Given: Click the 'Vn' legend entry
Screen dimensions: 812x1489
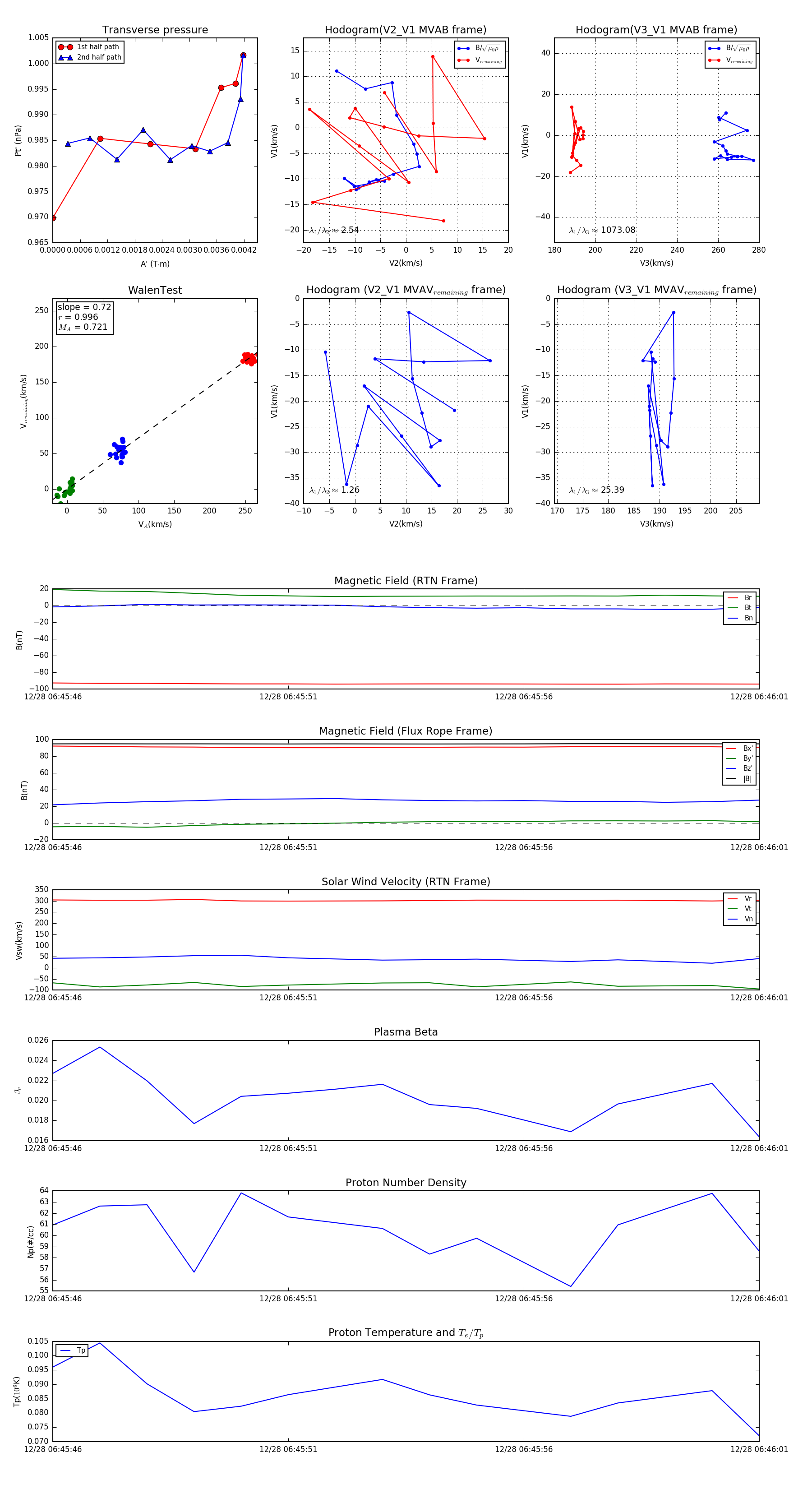Looking at the screenshot, I should pos(740,919).
